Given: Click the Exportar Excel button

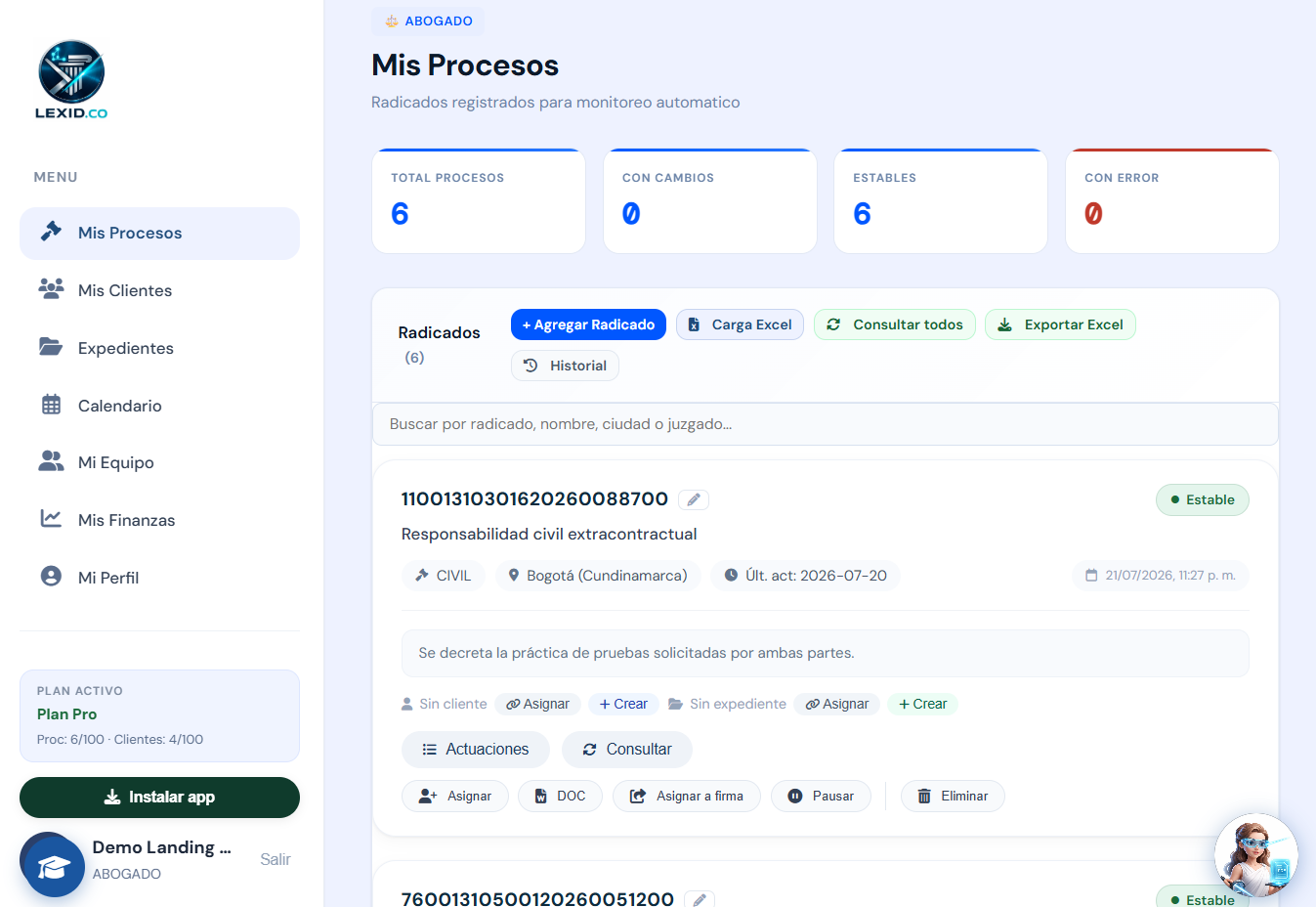Looking at the screenshot, I should click(x=1060, y=324).
